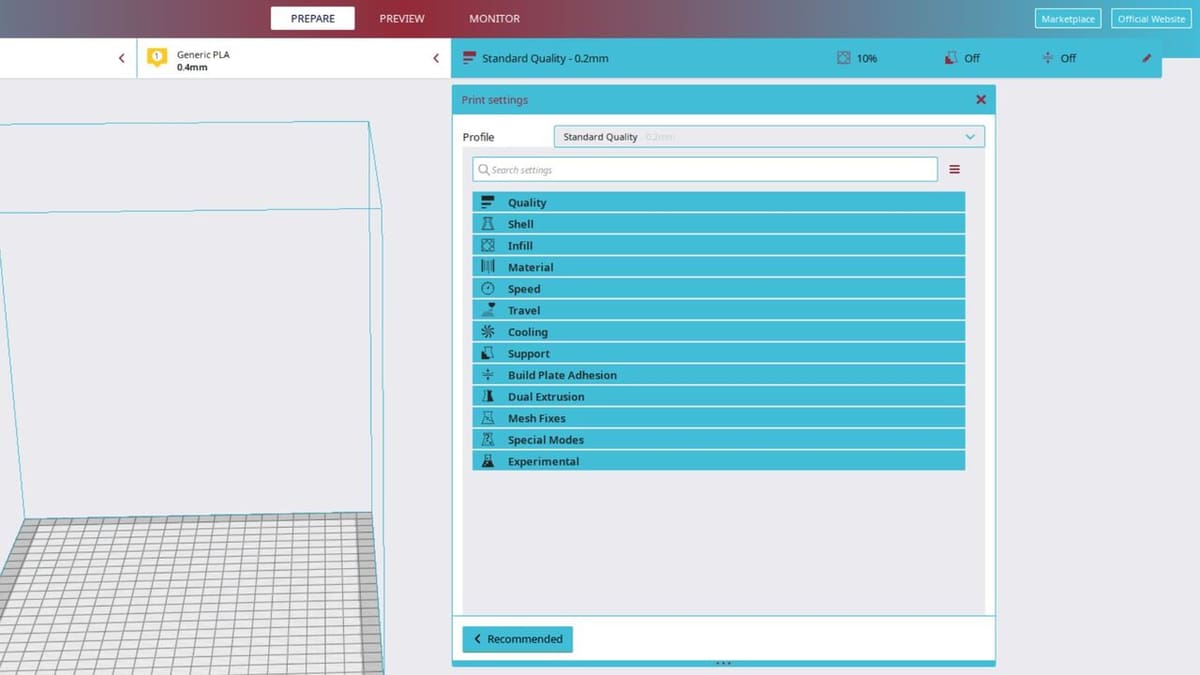Image resolution: width=1200 pixels, height=675 pixels.
Task: Click the Build Plate Adhesion icon
Action: tap(488, 375)
